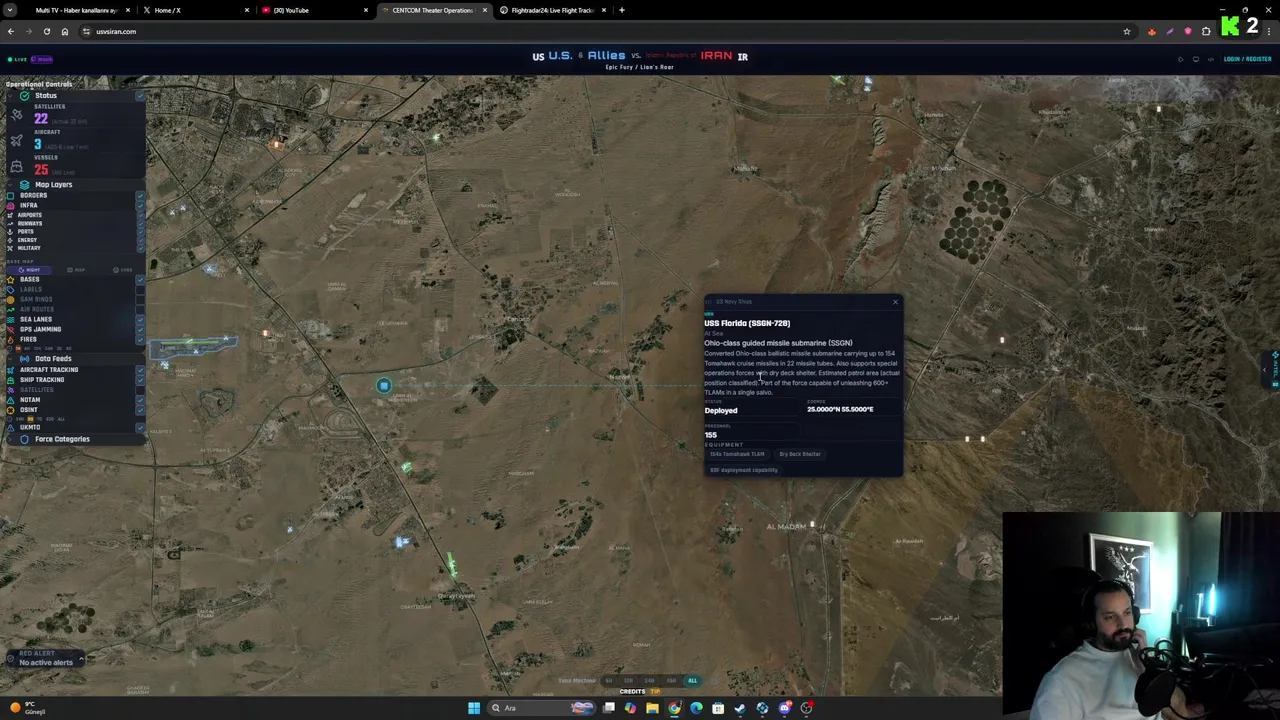
Task: Toggle the Ship Tracking checkbox
Action: [140, 380]
